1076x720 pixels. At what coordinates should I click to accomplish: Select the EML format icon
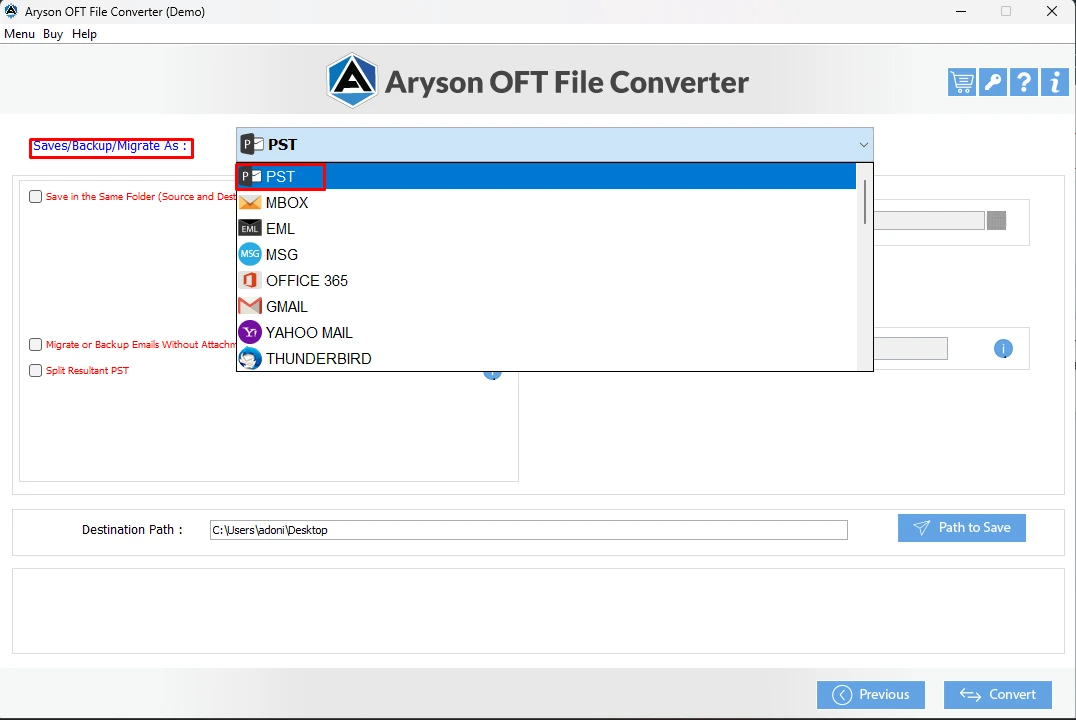[250, 229]
